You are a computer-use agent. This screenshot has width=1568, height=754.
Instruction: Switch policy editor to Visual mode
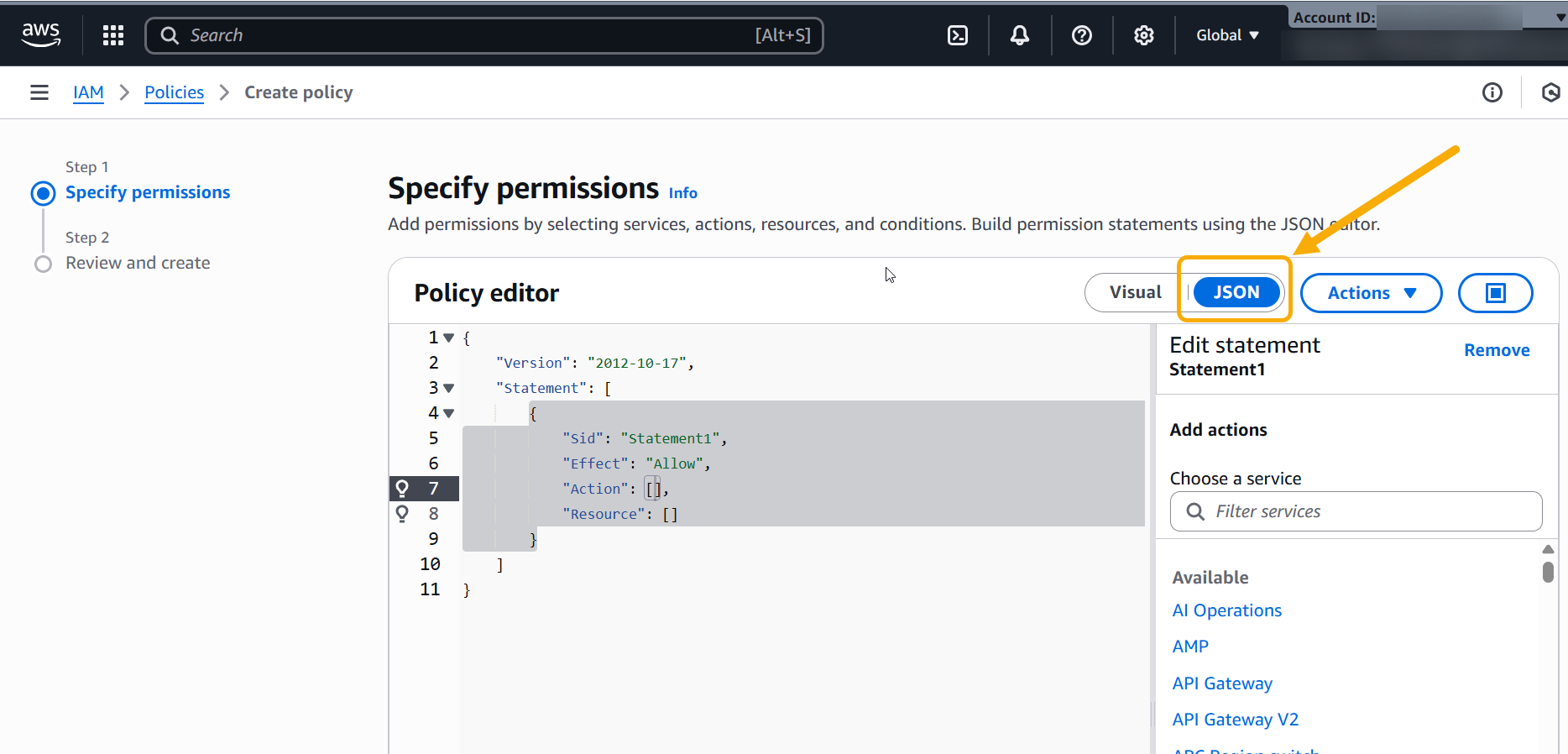[x=1135, y=292]
